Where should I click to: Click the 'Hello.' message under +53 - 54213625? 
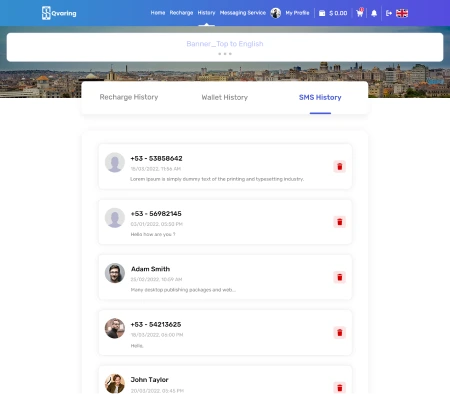click(x=137, y=346)
